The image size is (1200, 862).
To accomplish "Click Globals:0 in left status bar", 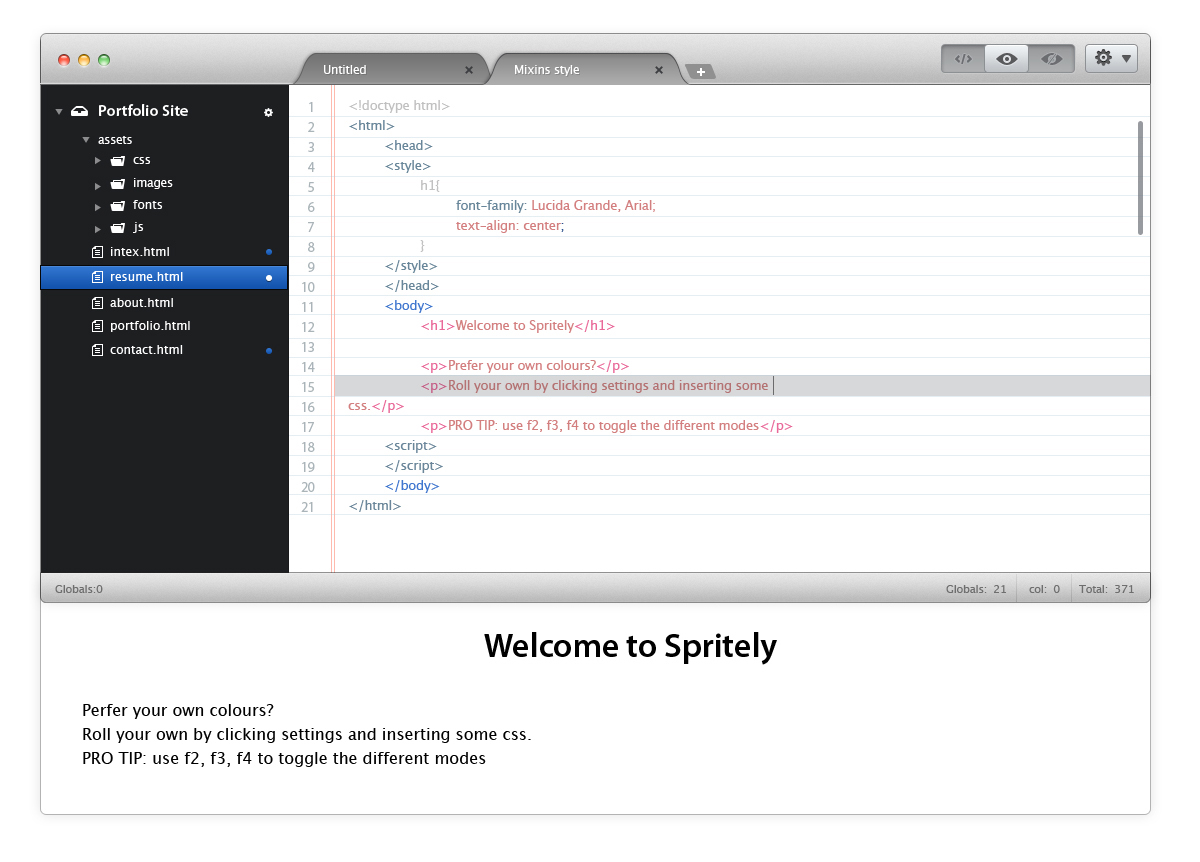I will pyautogui.click(x=79, y=589).
